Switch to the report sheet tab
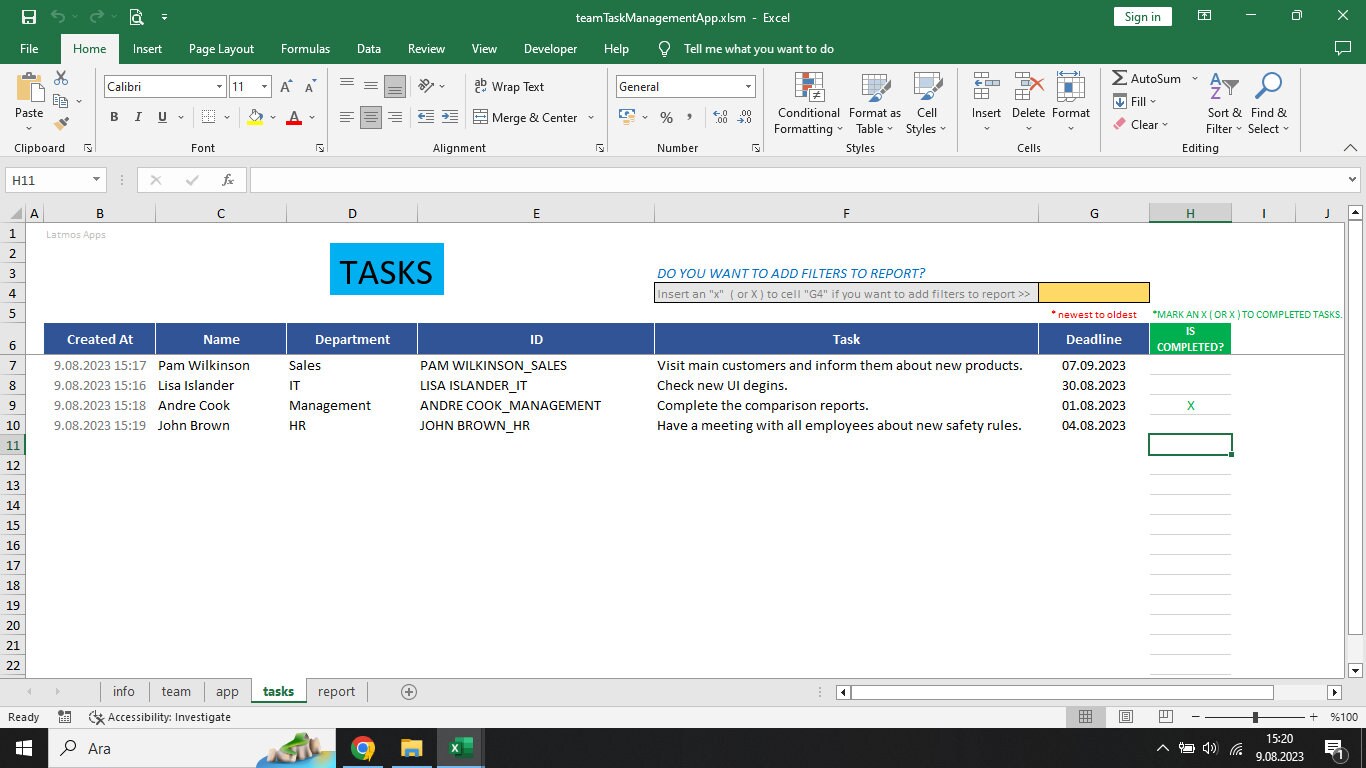 coord(336,691)
